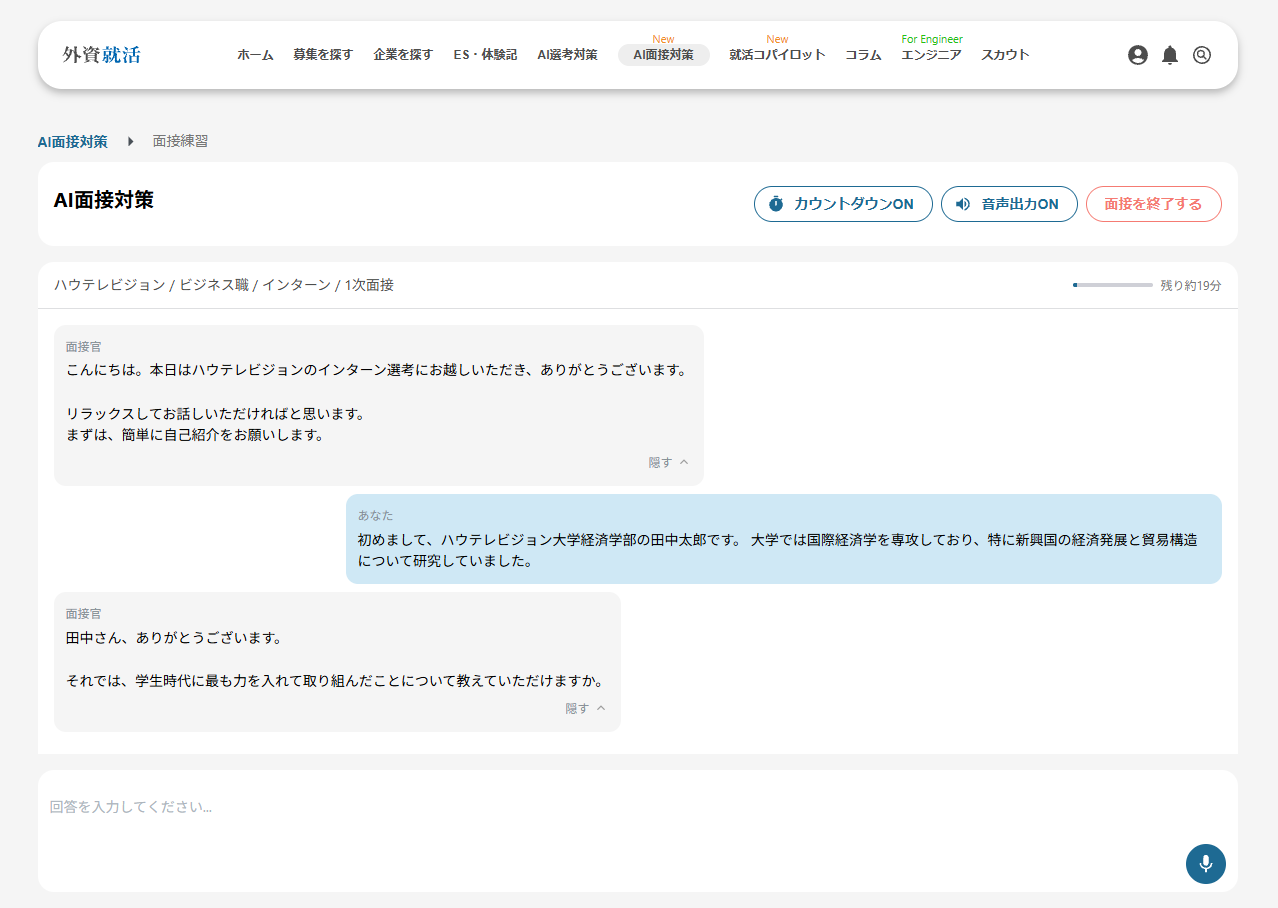Click interviewer message 田中さん、ありがとうございます

click(x=337, y=662)
